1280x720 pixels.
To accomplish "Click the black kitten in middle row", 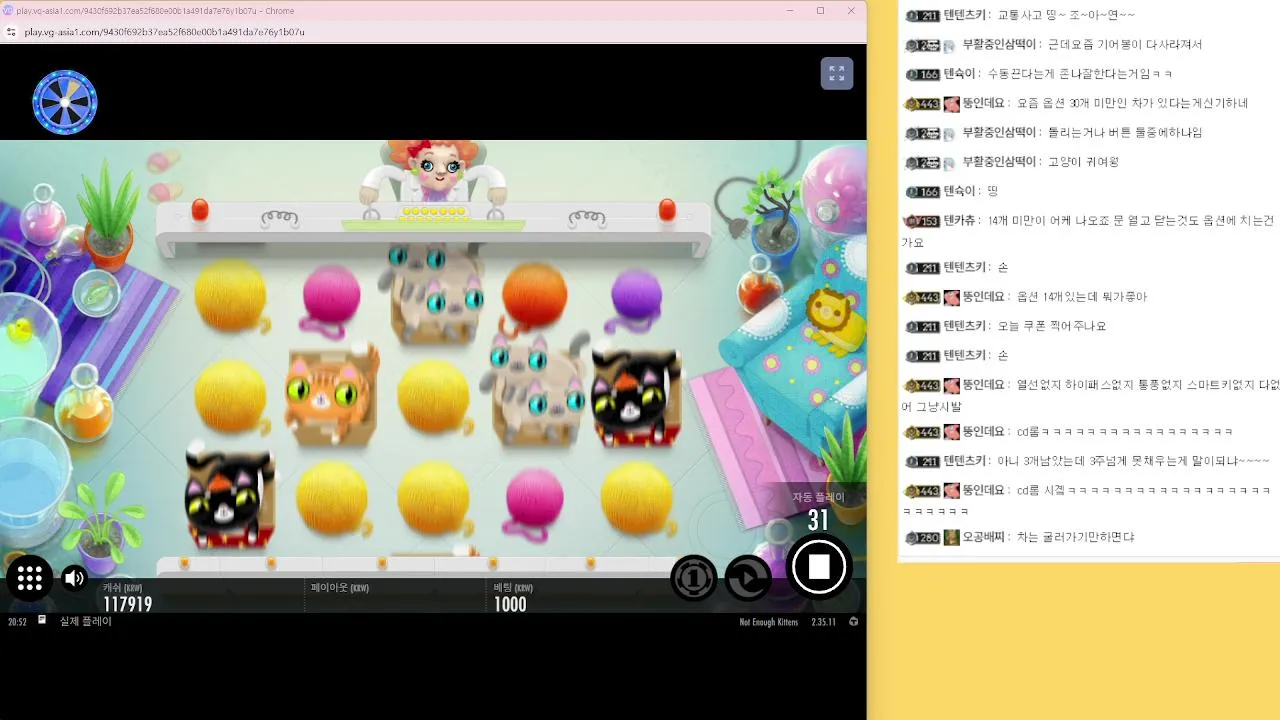I will pos(636,396).
